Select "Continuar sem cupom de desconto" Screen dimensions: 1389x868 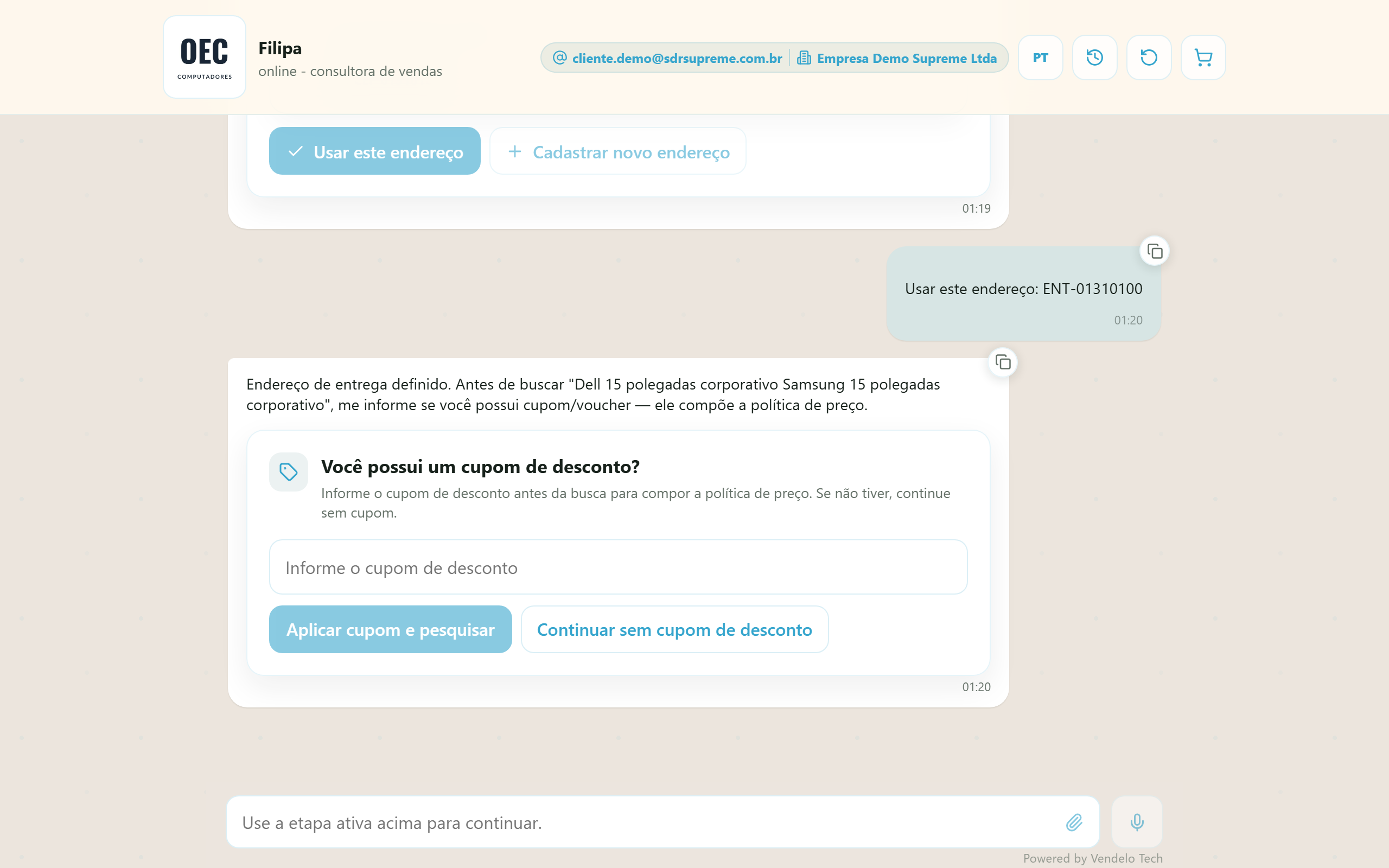674,629
